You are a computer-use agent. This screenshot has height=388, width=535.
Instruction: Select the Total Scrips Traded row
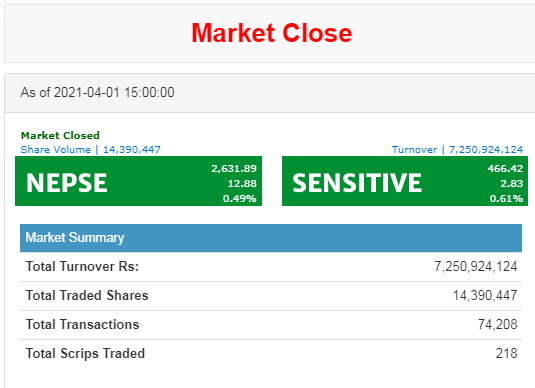(271, 354)
